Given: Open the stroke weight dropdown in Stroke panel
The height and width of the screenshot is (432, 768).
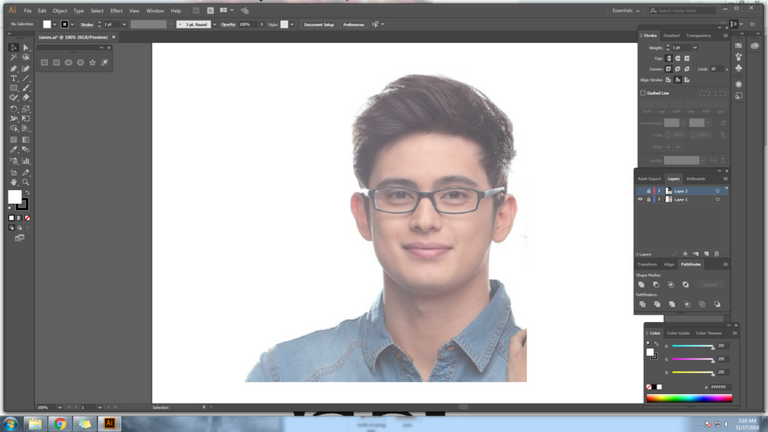Looking at the screenshot, I should (x=695, y=47).
